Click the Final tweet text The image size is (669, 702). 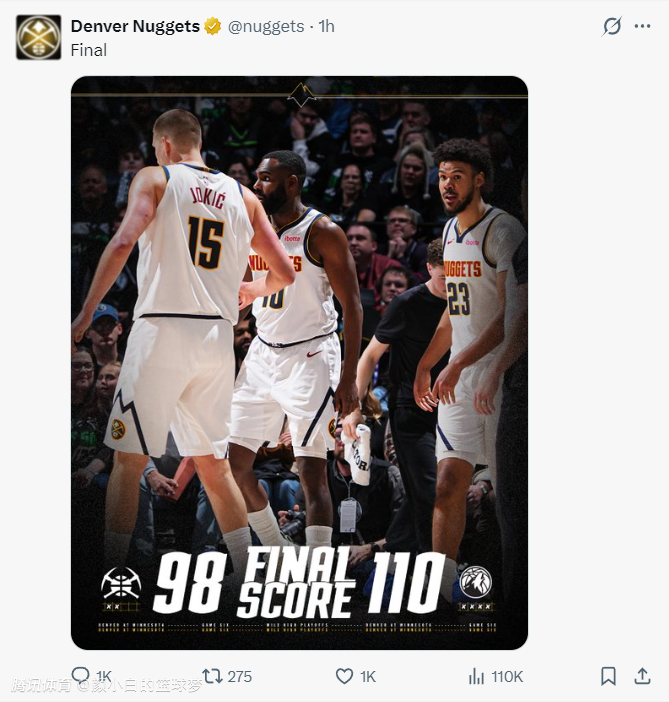[89, 50]
